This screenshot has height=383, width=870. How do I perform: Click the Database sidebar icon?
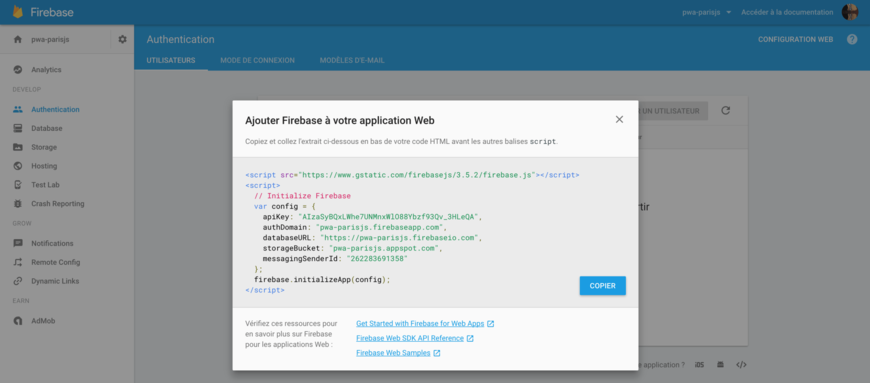tap(18, 128)
